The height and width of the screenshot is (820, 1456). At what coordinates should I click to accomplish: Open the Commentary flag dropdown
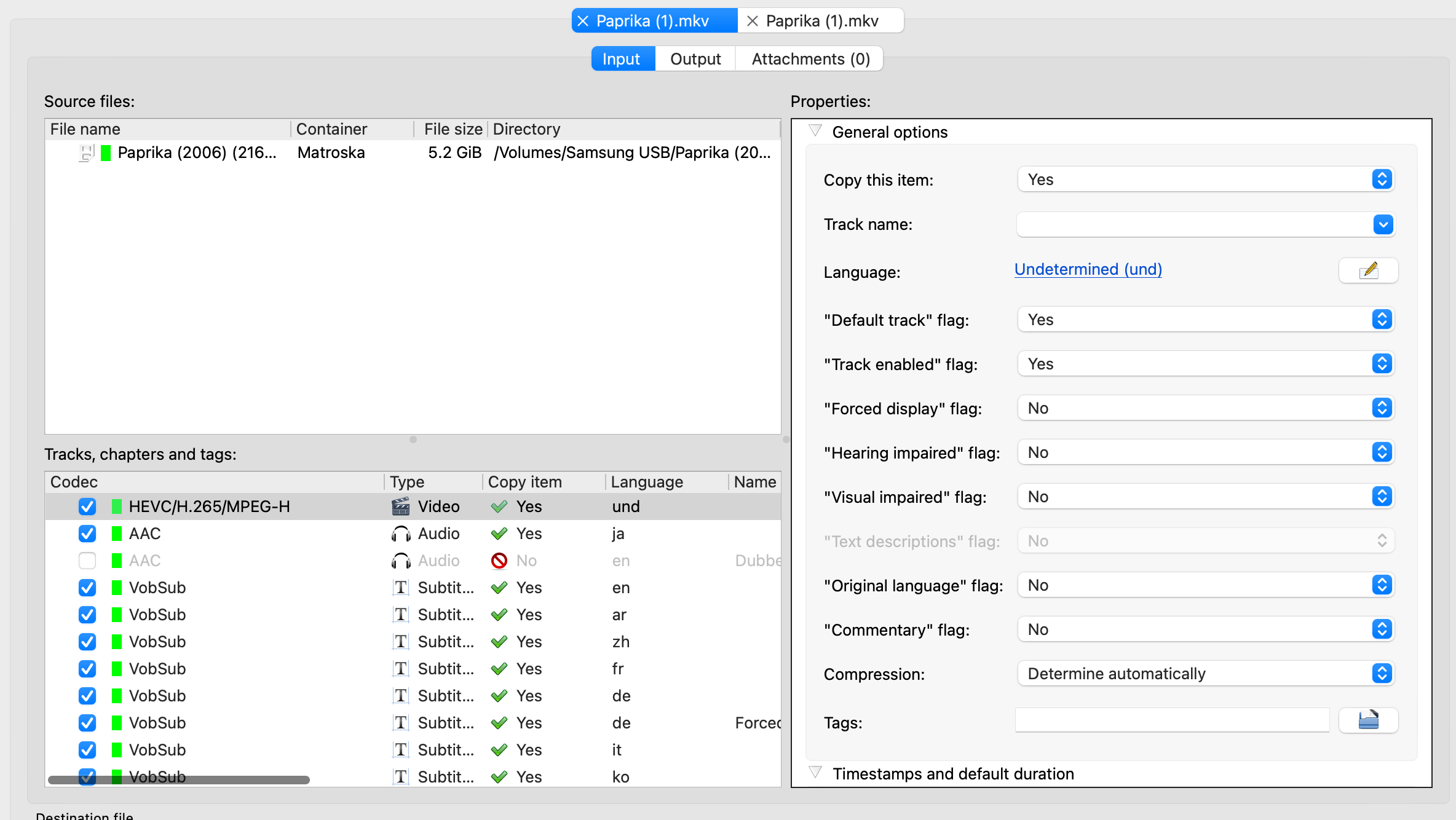[x=1206, y=629]
